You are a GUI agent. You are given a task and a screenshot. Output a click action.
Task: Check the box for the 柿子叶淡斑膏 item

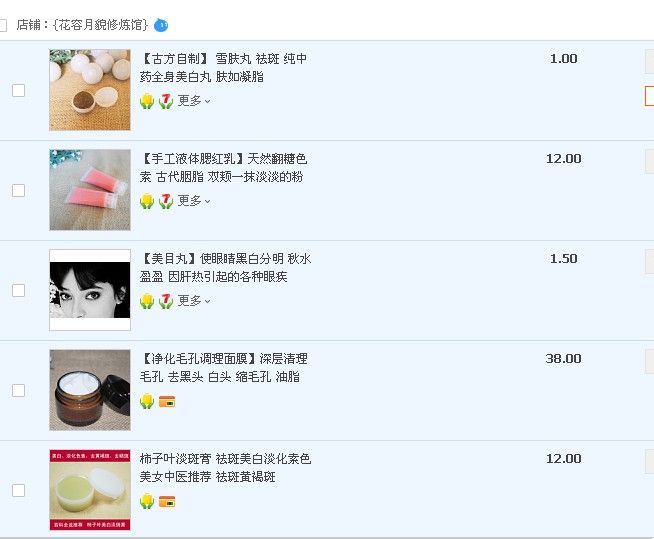point(18,490)
